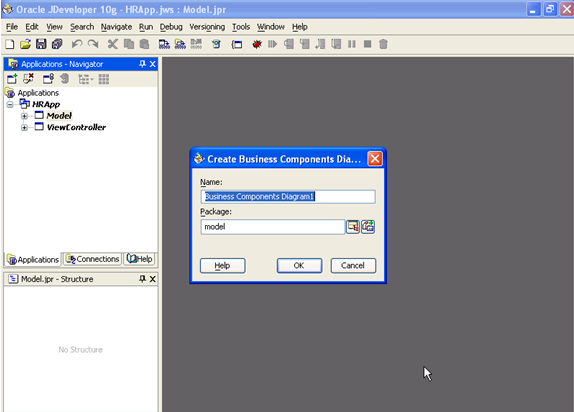The width and height of the screenshot is (574, 412).
Task: Select the Applications root node
Action: coord(38,93)
